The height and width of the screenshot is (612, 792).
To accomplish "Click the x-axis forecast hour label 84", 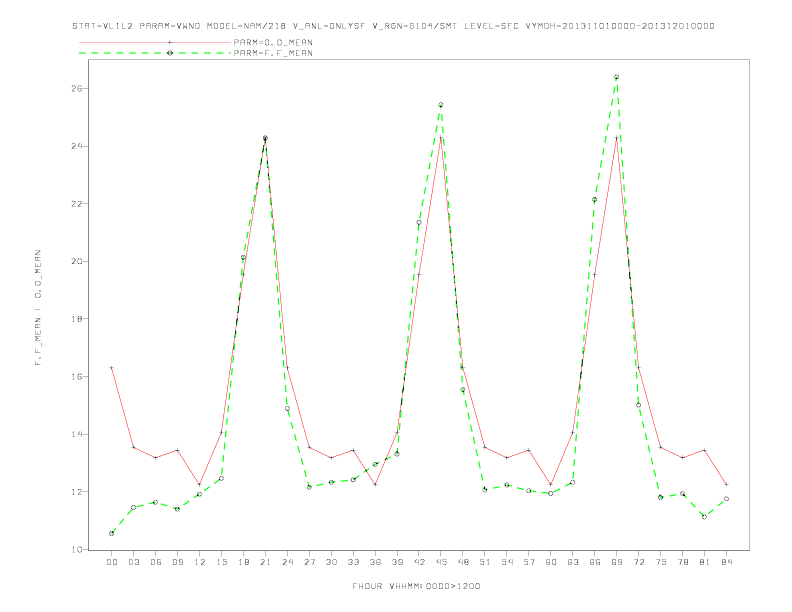I will click(727, 562).
